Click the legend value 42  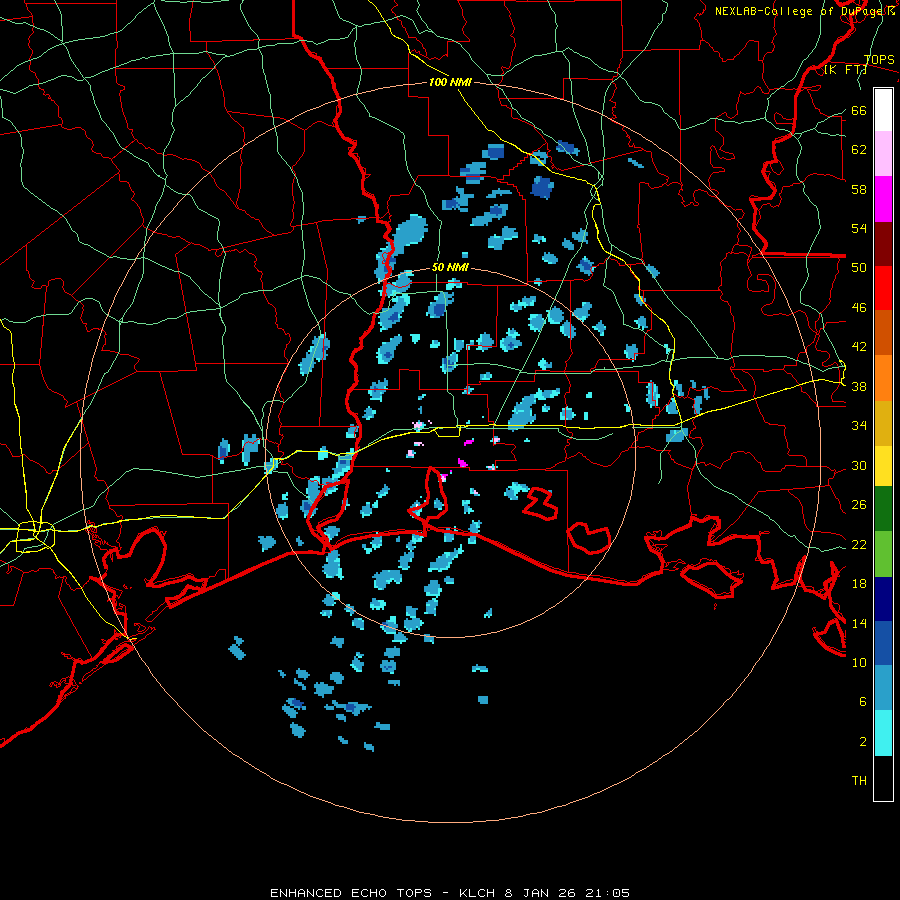click(859, 346)
